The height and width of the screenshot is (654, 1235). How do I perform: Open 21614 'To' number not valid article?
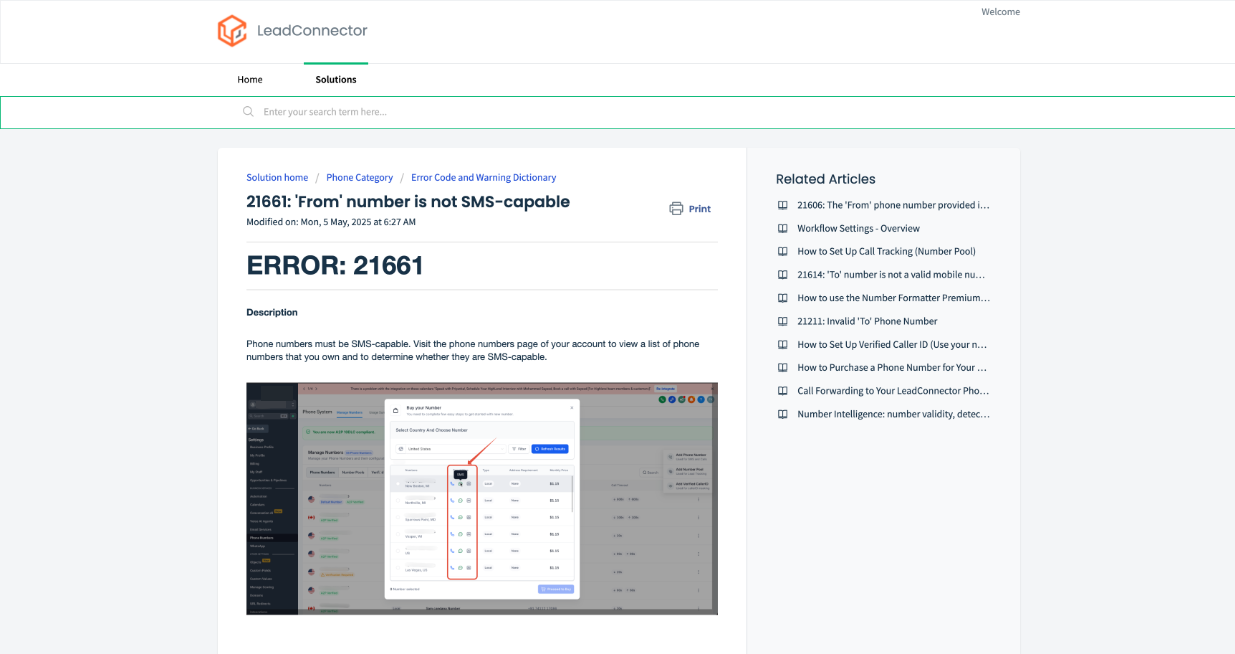coord(892,274)
